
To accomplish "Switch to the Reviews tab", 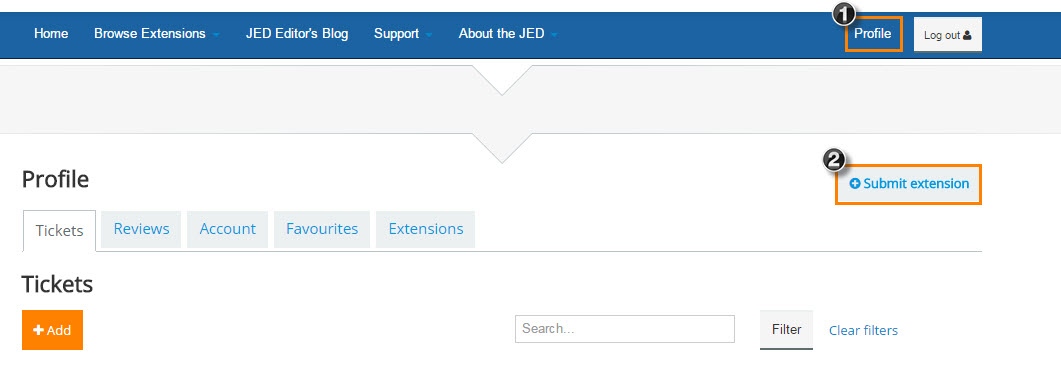I will point(141,229).
